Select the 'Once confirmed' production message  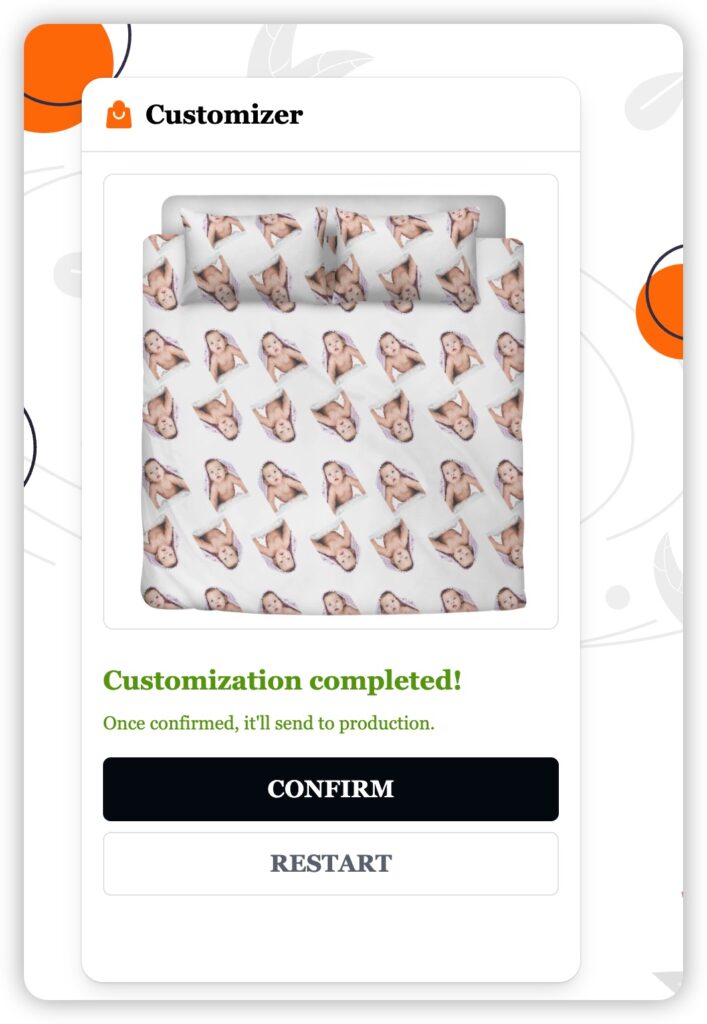pos(268,723)
